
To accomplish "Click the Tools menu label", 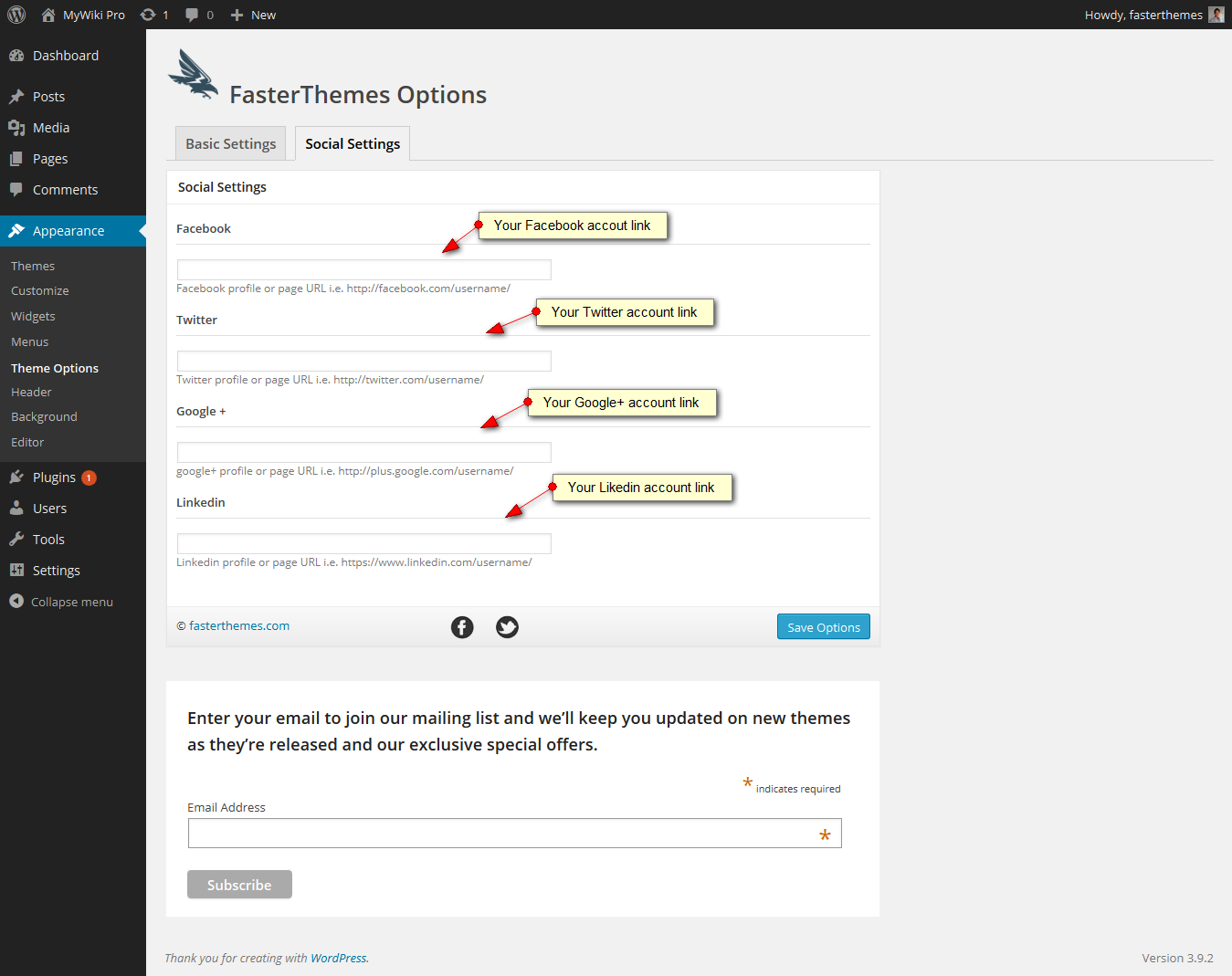I will [x=48, y=540].
